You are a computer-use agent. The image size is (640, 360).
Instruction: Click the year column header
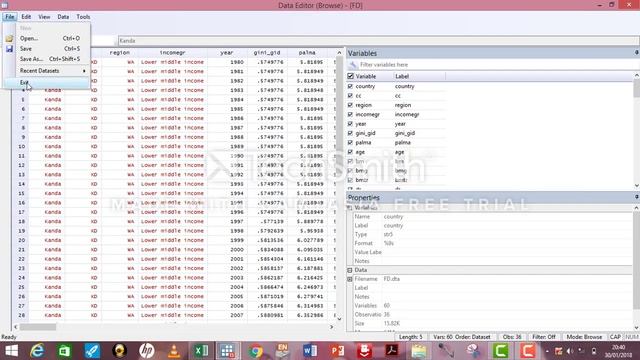pyautogui.click(x=227, y=53)
